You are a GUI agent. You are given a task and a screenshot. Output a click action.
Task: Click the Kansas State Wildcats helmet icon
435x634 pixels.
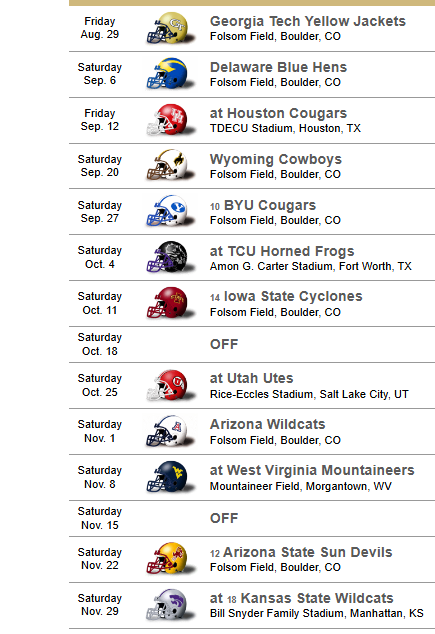pos(170,605)
